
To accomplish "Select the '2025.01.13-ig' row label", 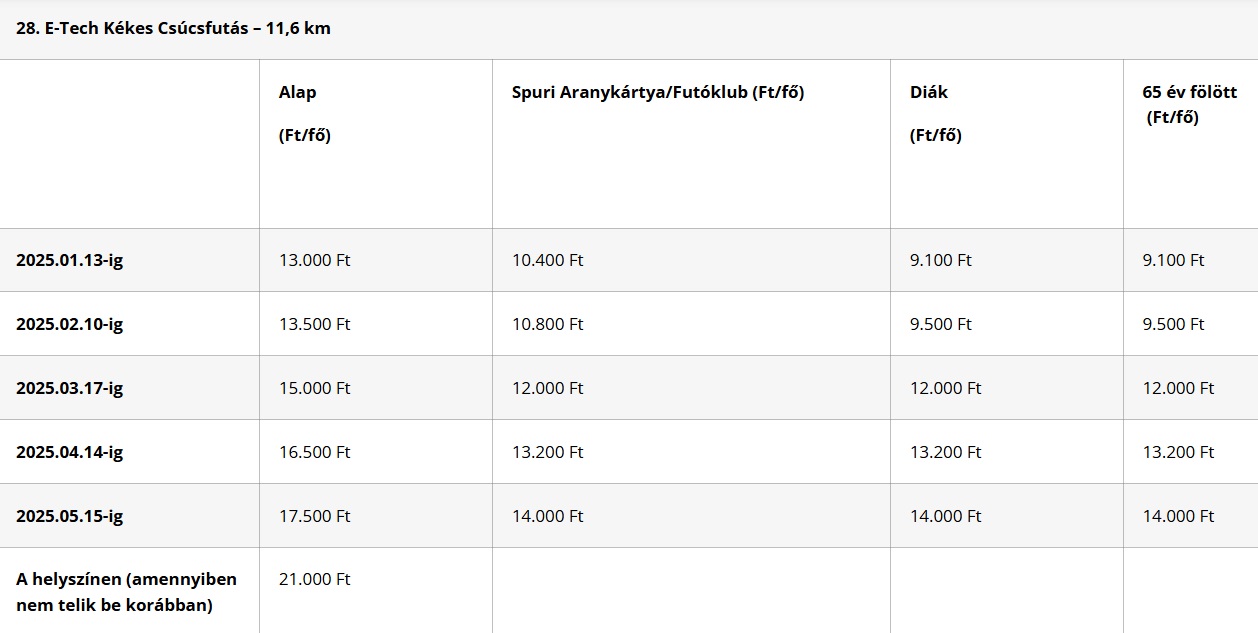I will [70, 260].
